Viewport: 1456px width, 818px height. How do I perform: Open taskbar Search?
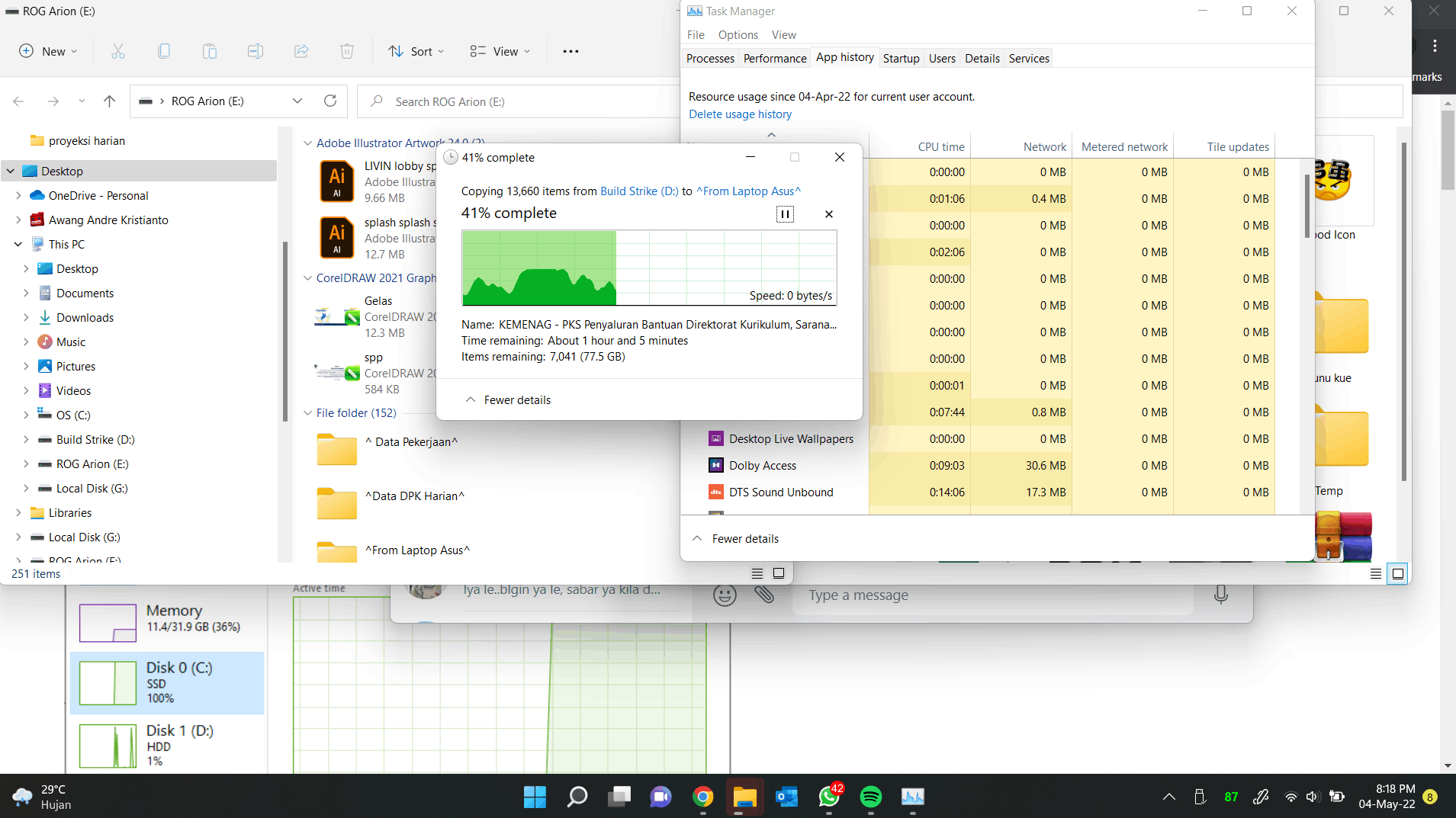(x=577, y=797)
